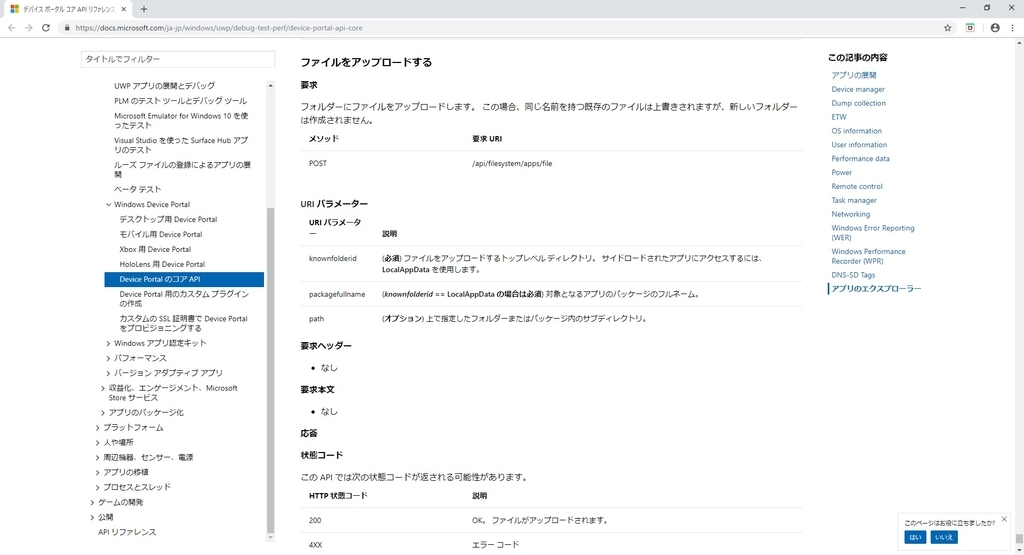Expand the ゲームの開発 node
This screenshot has height=555, width=1024.
pos(93,502)
